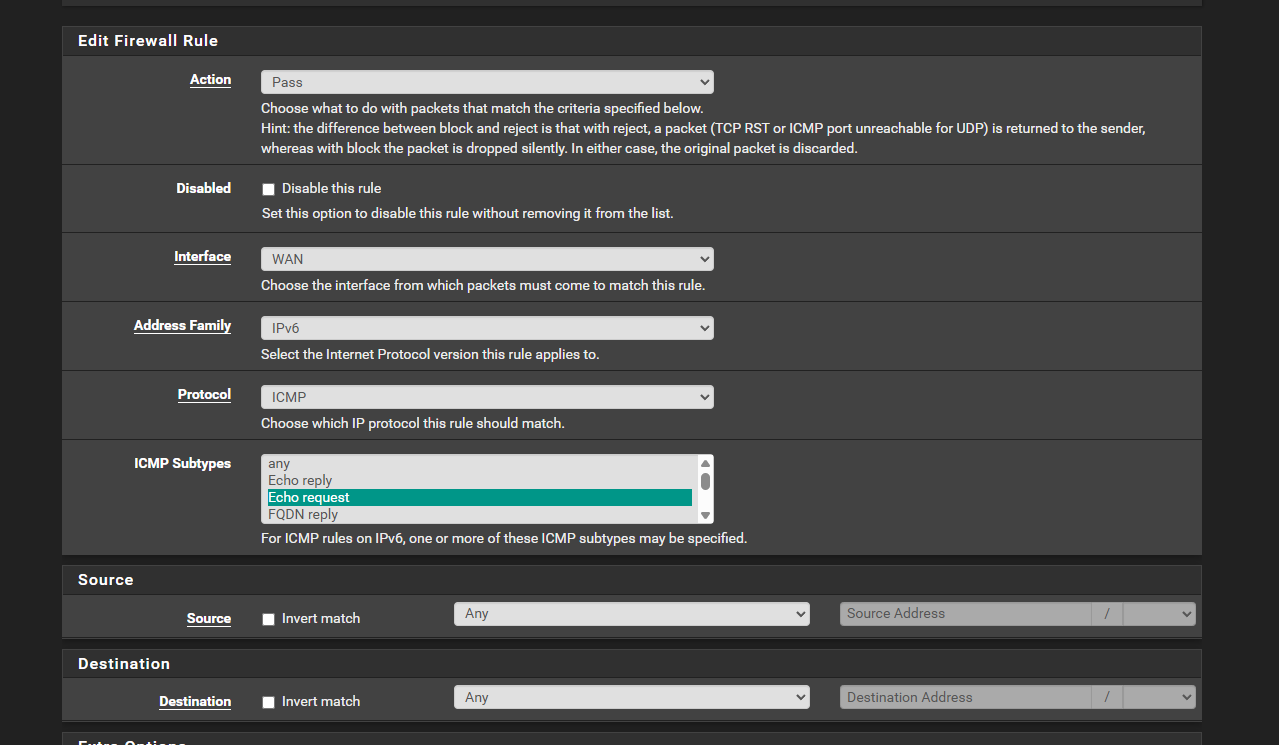
Task: Open the Destination type dropdown set to Any
Action: click(631, 697)
